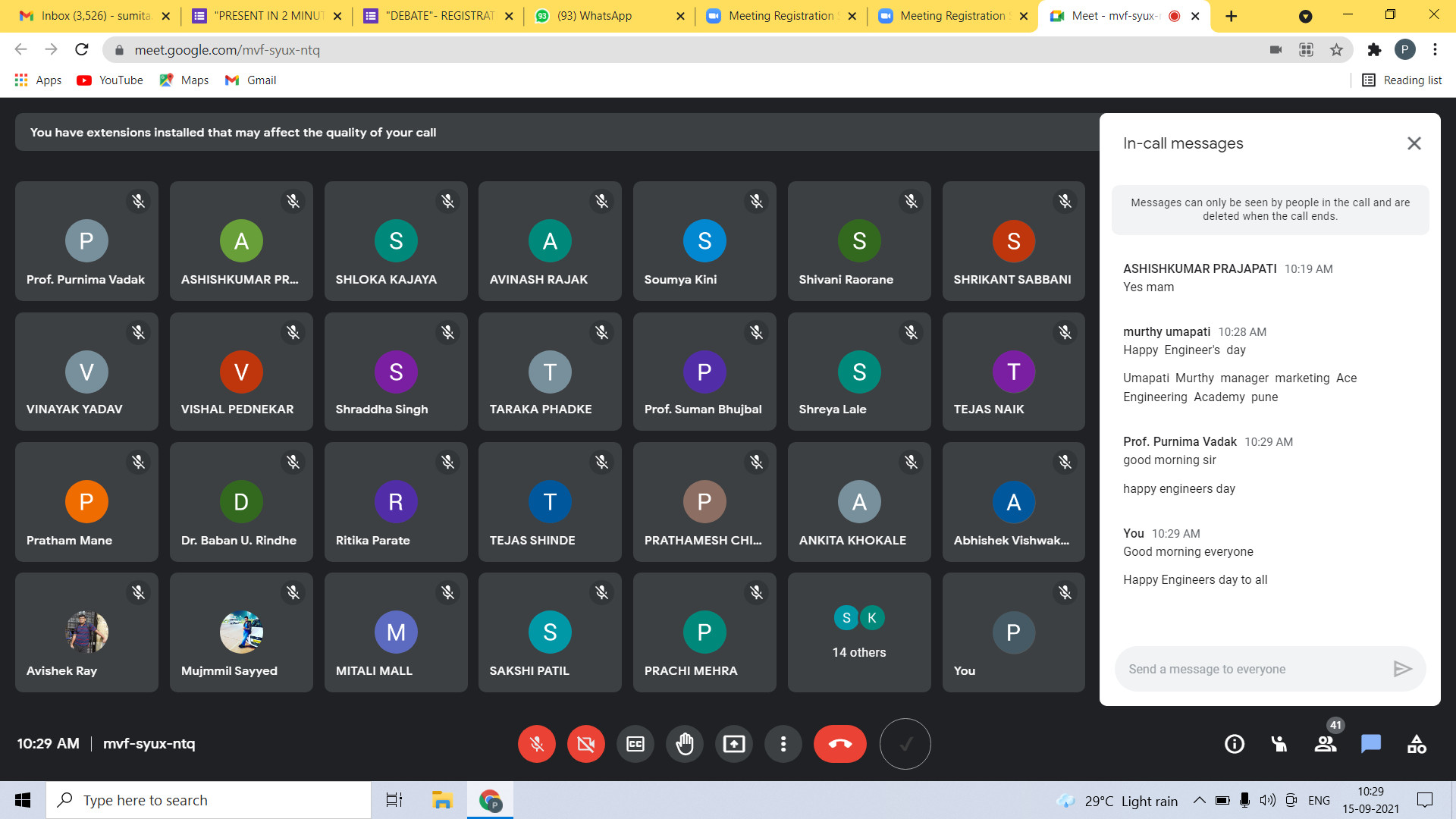Image resolution: width=1456 pixels, height=819 pixels.
Task: Toggle the microphone mute button
Action: 537,744
